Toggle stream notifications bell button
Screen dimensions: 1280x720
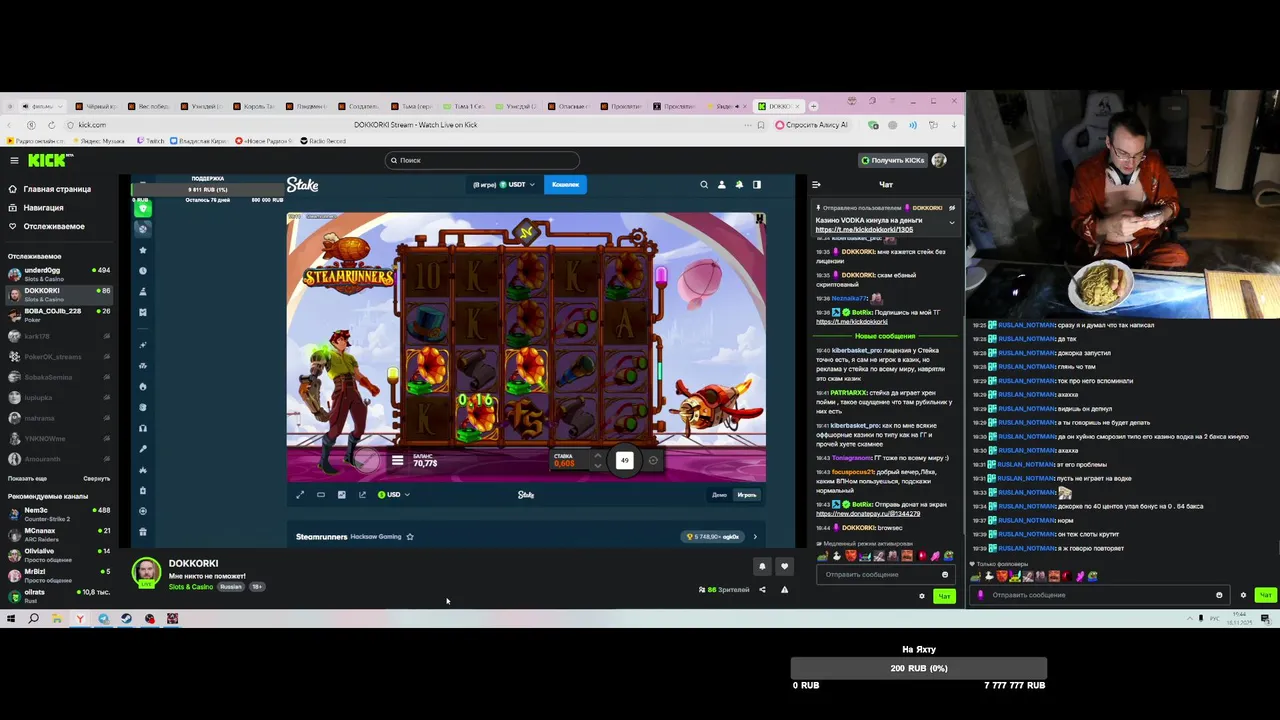pos(762,566)
